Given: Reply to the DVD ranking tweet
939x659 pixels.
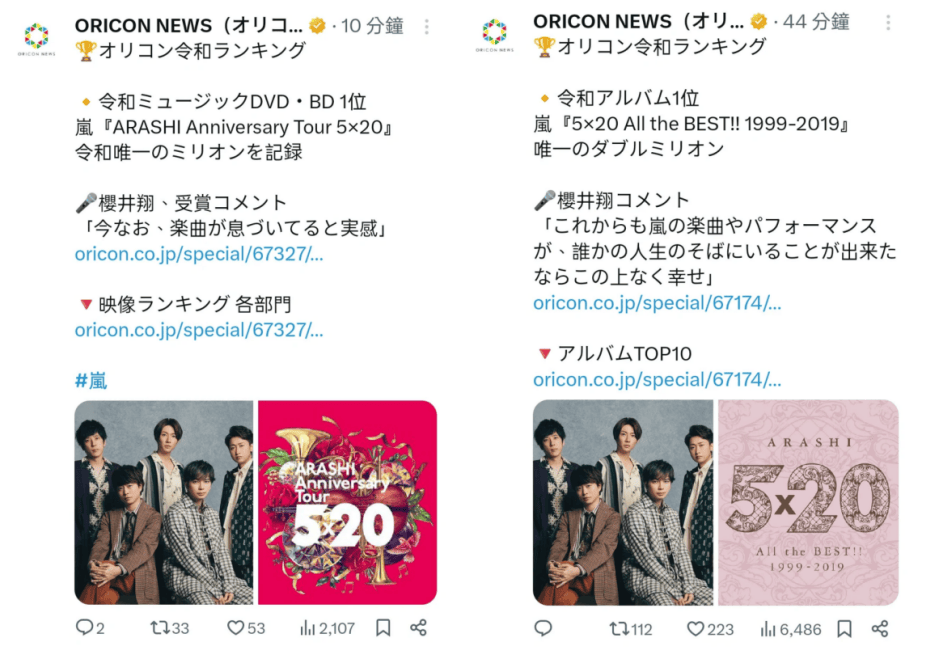Looking at the screenshot, I should click(90, 628).
